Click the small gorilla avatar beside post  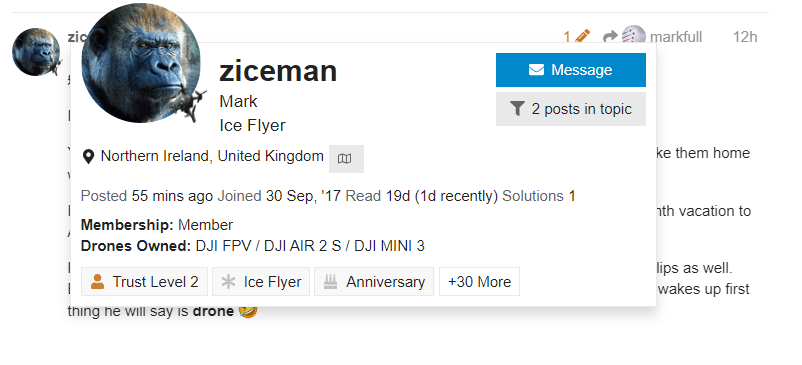pyautogui.click(x=36, y=52)
